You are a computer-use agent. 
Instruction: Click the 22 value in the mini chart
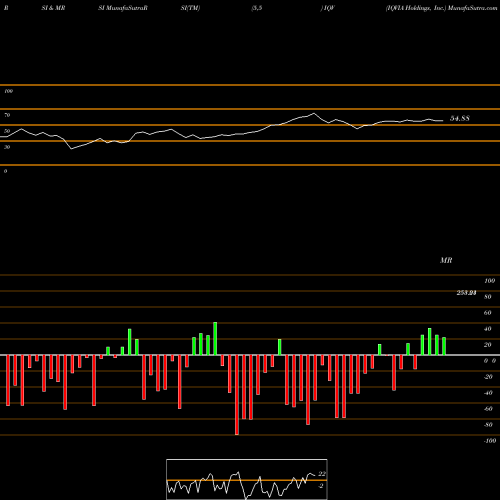[x=322, y=474]
